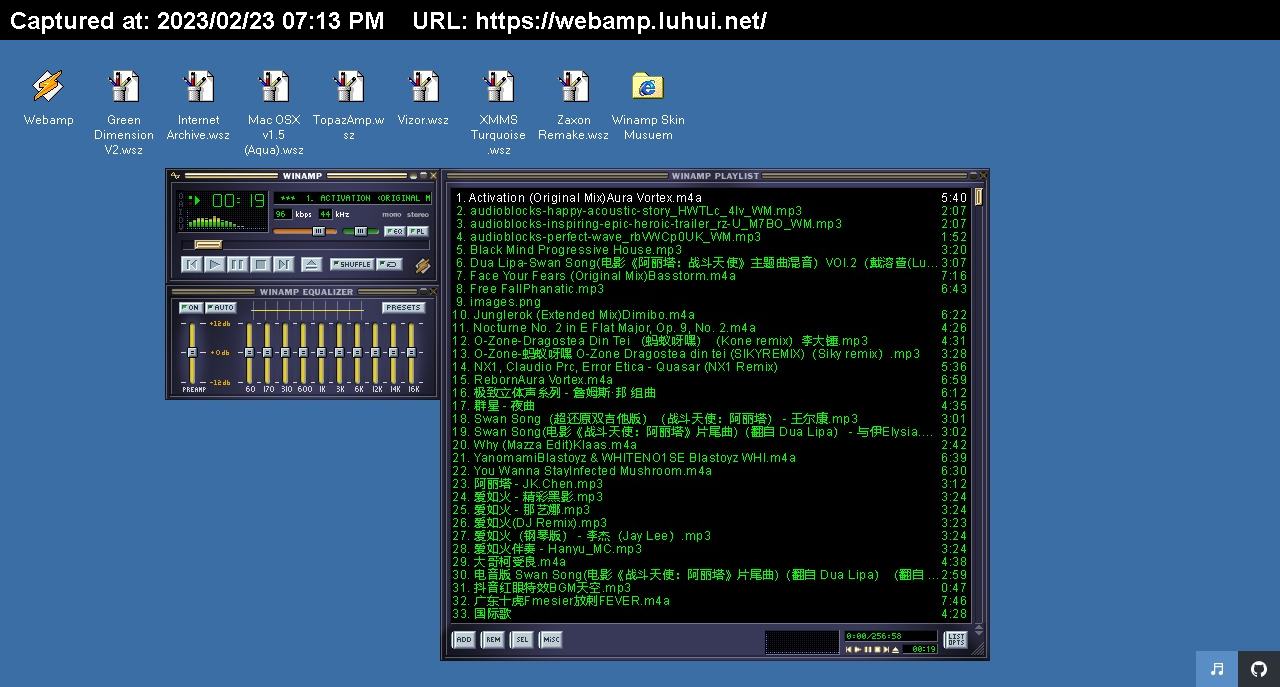The image size is (1280, 687).
Task: Open Green Dimension V2.wsz skin icon
Action: tap(124, 112)
